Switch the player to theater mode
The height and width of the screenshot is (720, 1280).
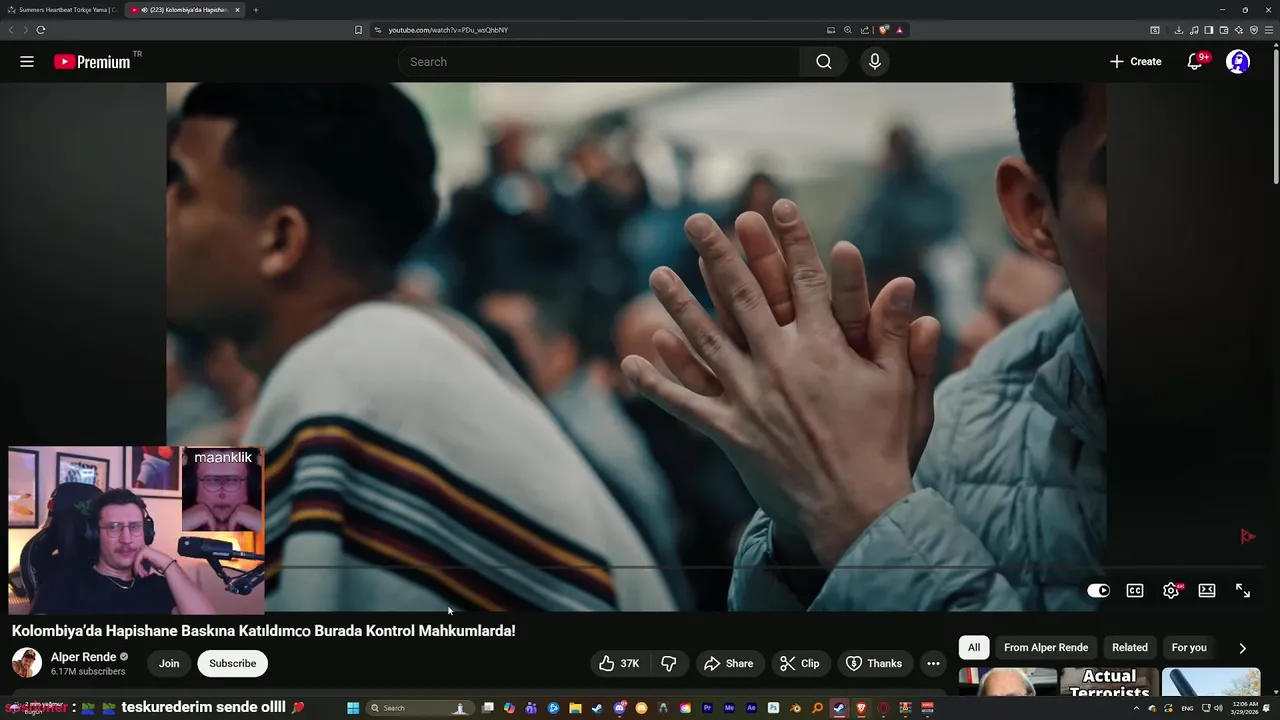pos(1207,591)
